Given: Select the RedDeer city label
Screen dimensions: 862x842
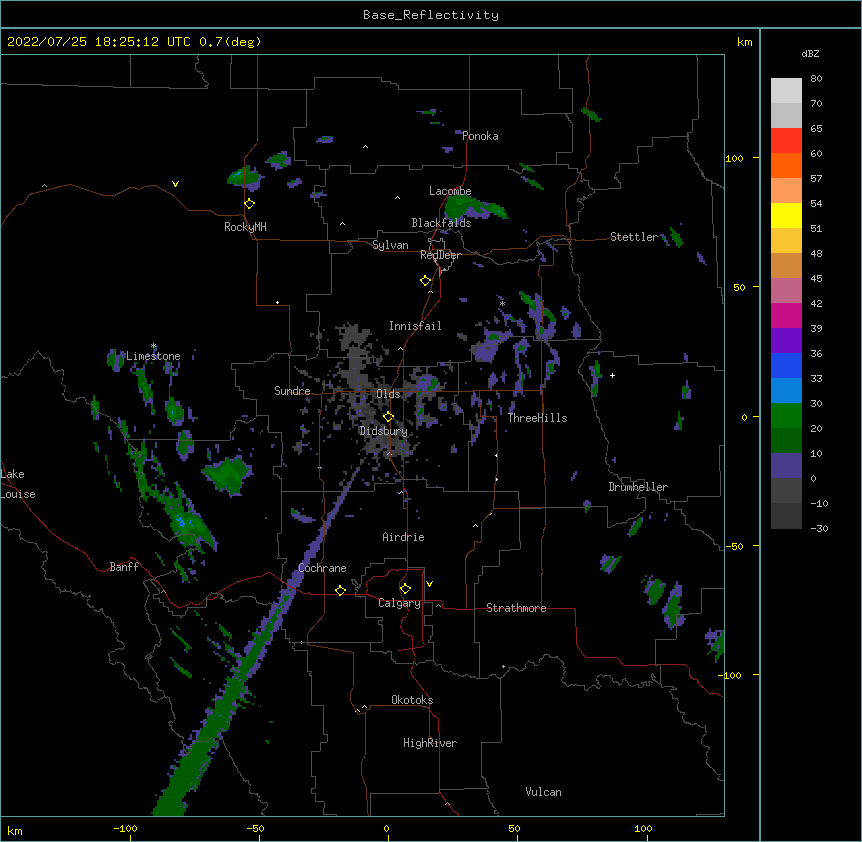Looking at the screenshot, I should click(x=440, y=255).
